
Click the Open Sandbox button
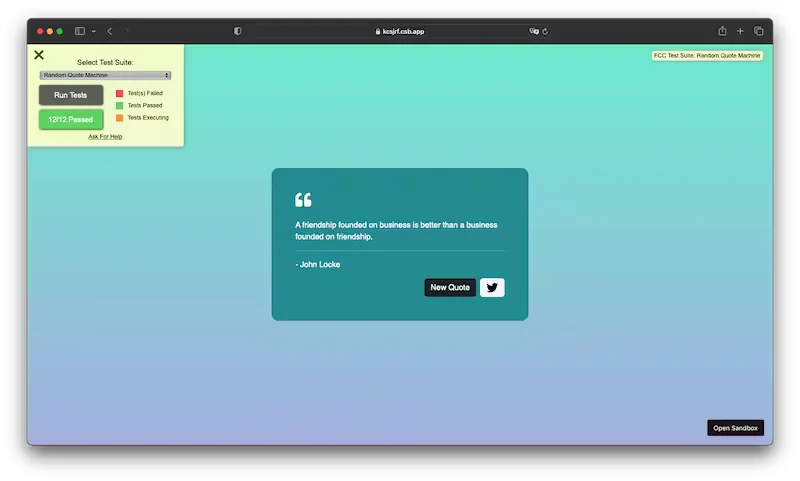735,428
